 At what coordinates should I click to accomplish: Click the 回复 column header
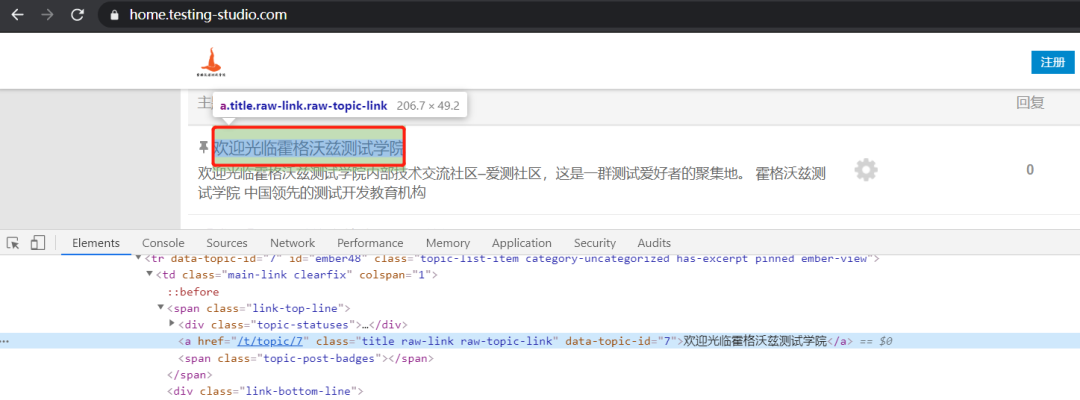(1030, 103)
